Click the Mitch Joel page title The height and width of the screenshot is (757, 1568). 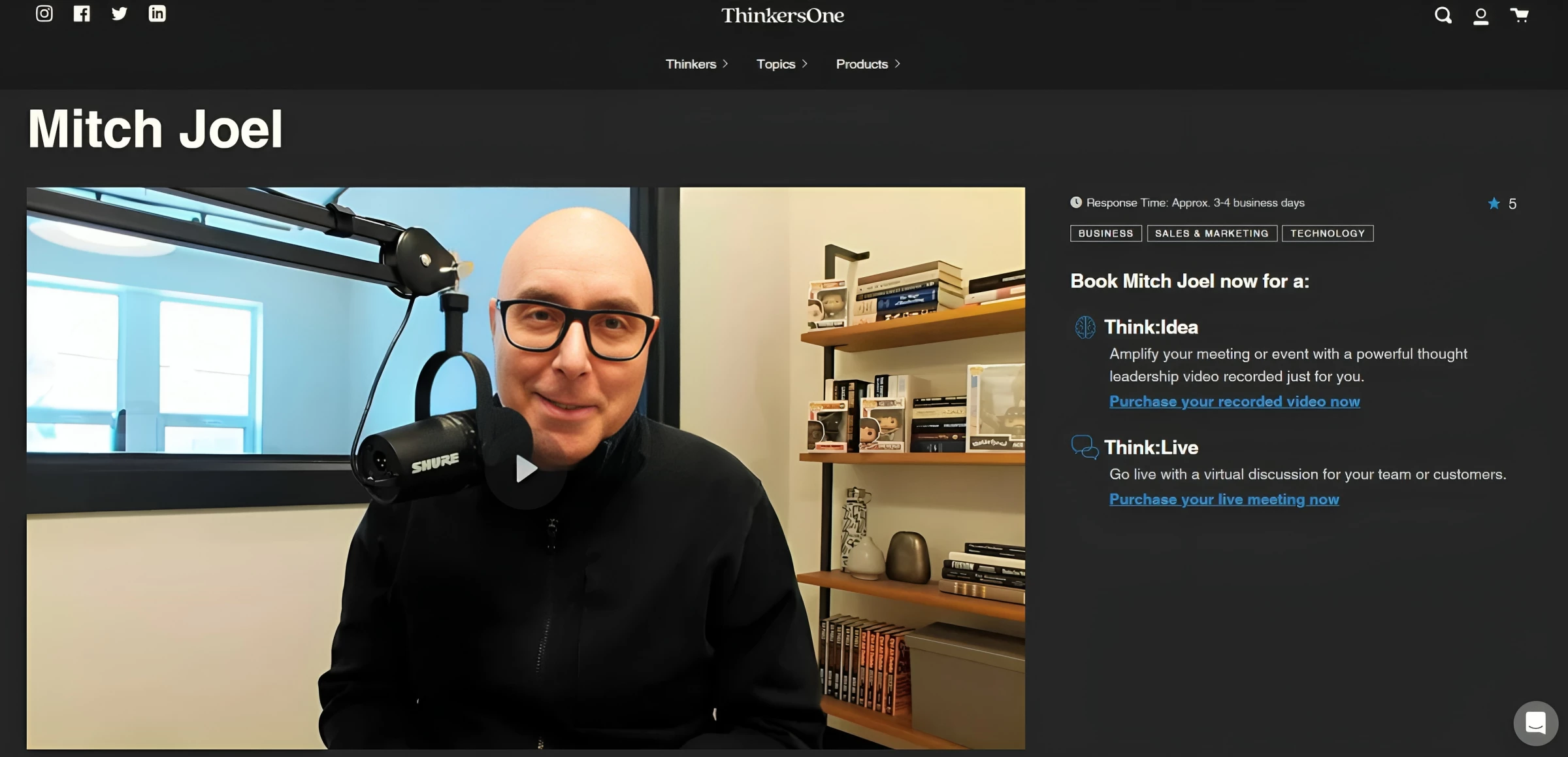pyautogui.click(x=155, y=129)
